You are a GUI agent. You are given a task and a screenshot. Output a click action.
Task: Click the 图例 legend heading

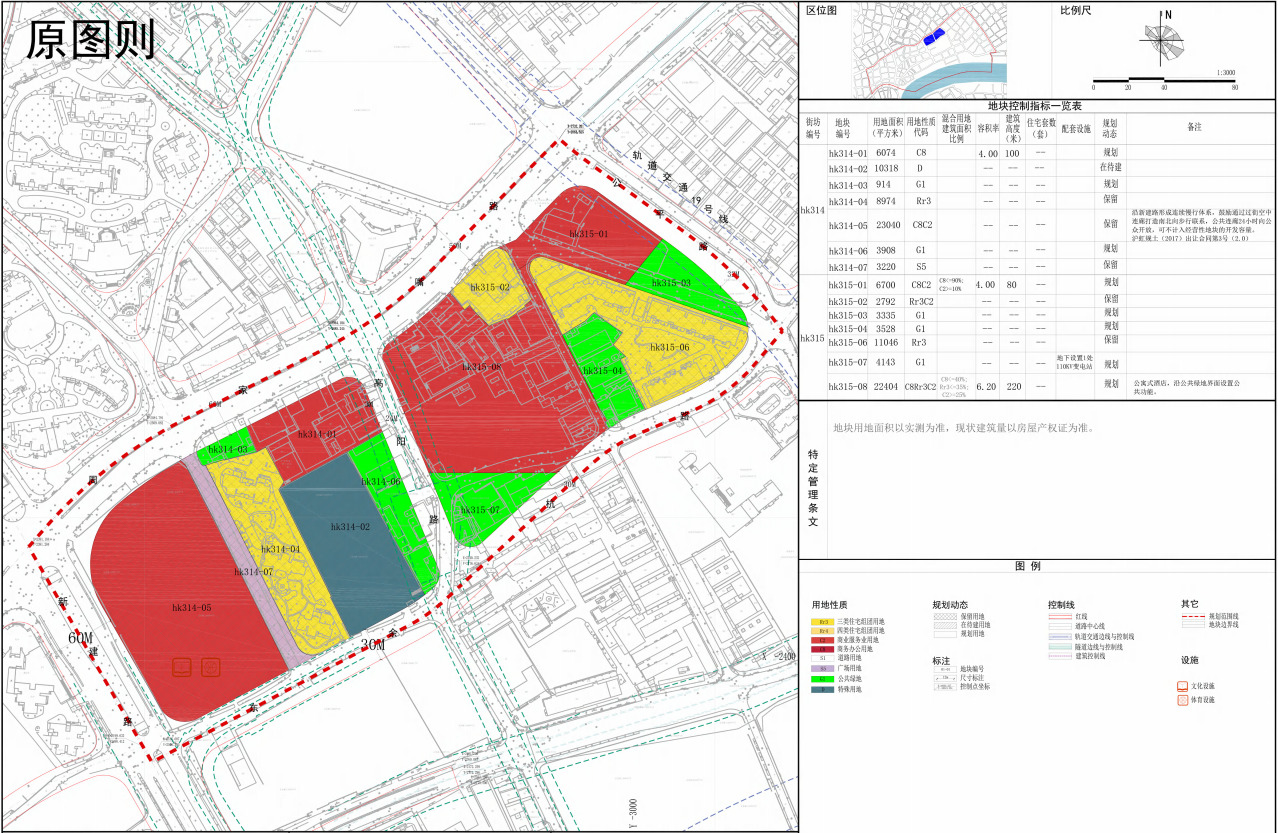coord(1028,566)
